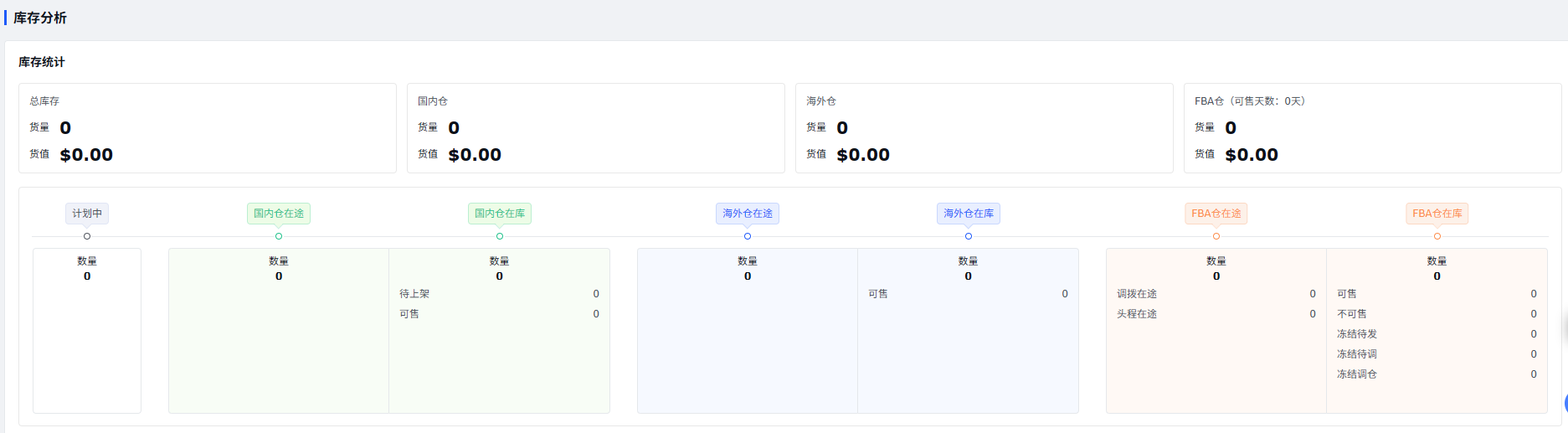Open the 总库存 summary card

pyautogui.click(x=208, y=128)
